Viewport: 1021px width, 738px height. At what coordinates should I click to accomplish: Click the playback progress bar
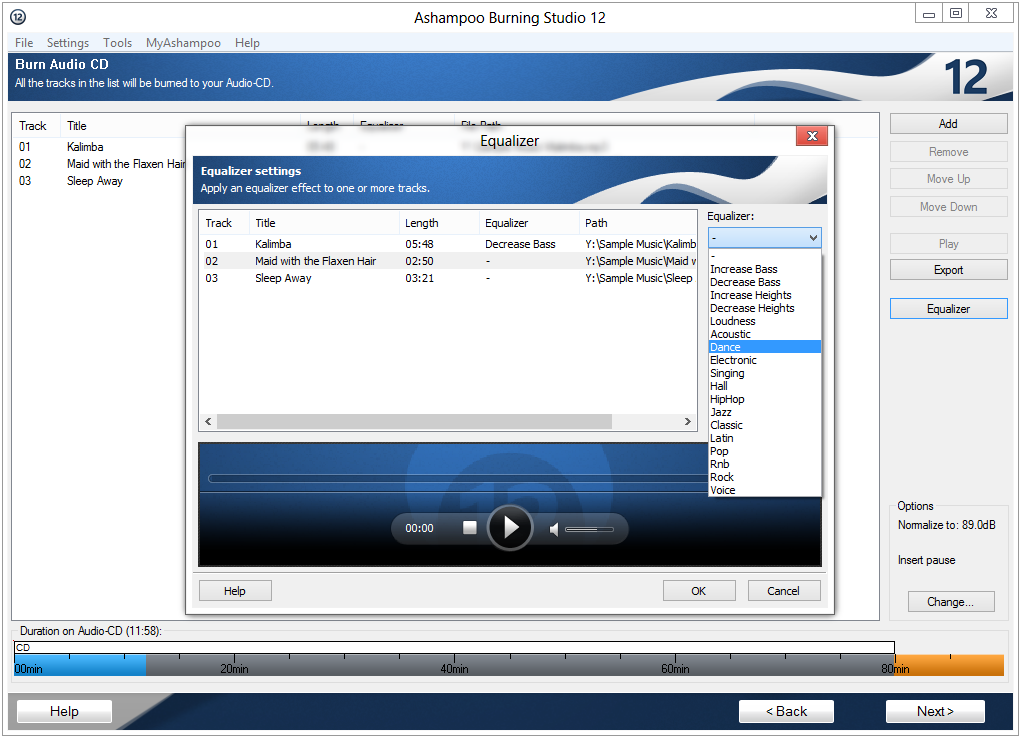click(458, 479)
